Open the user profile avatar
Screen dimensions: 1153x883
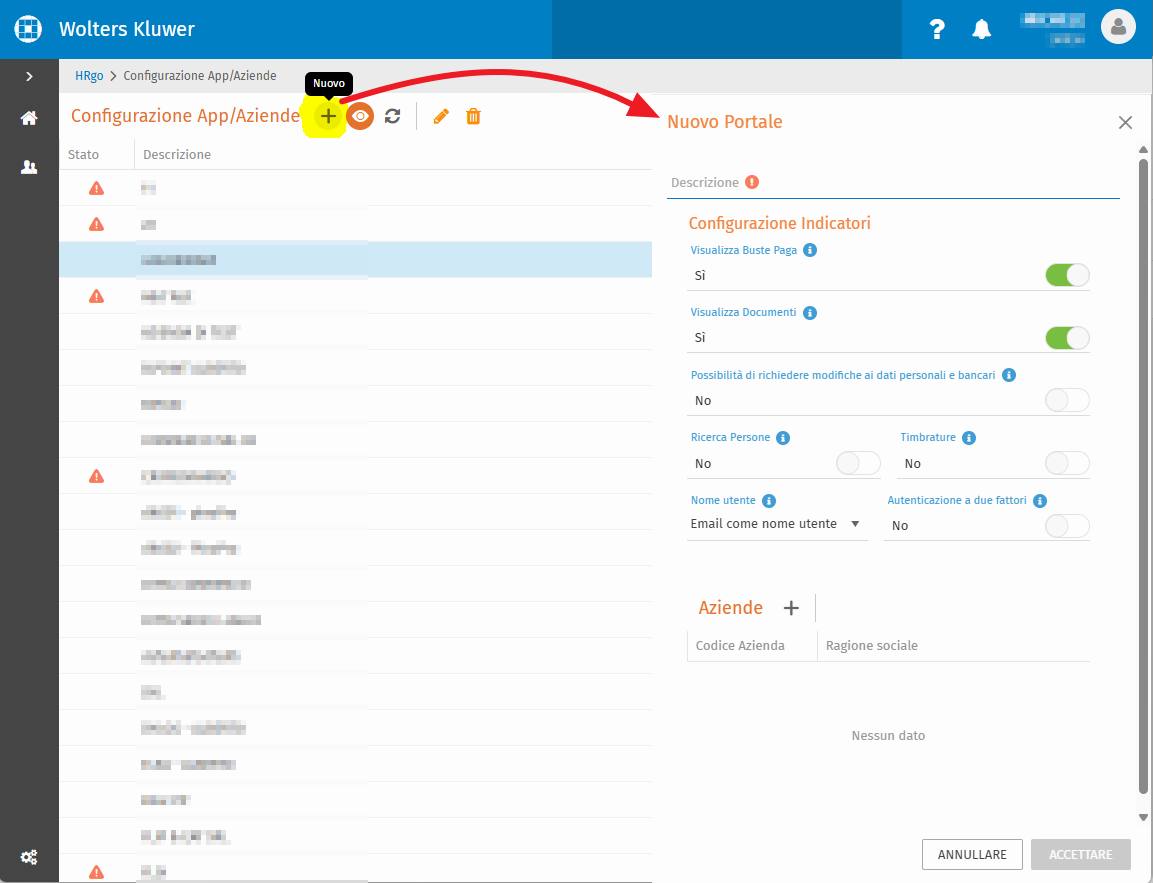pyautogui.click(x=1118, y=27)
